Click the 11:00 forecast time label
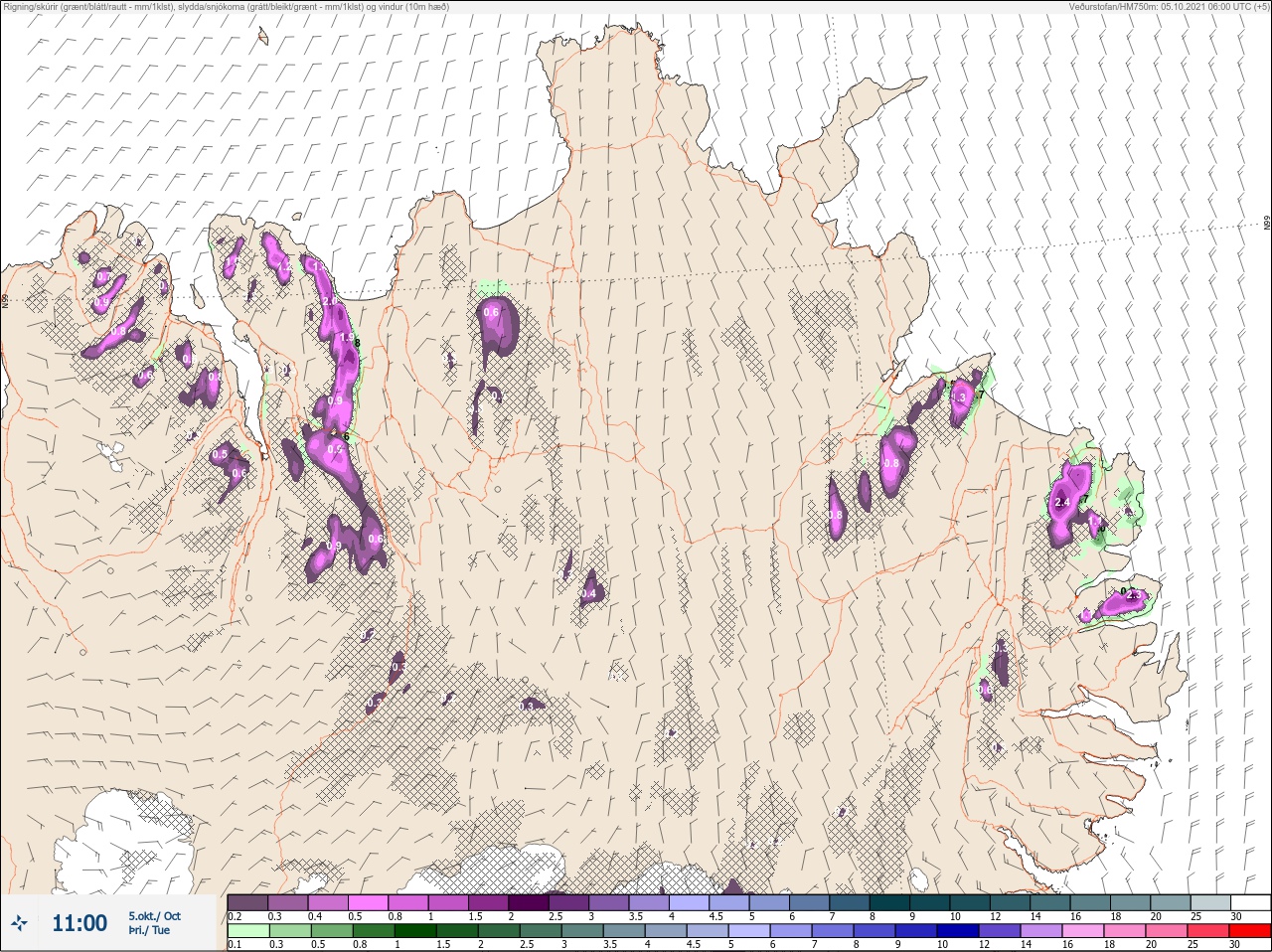 click(79, 923)
